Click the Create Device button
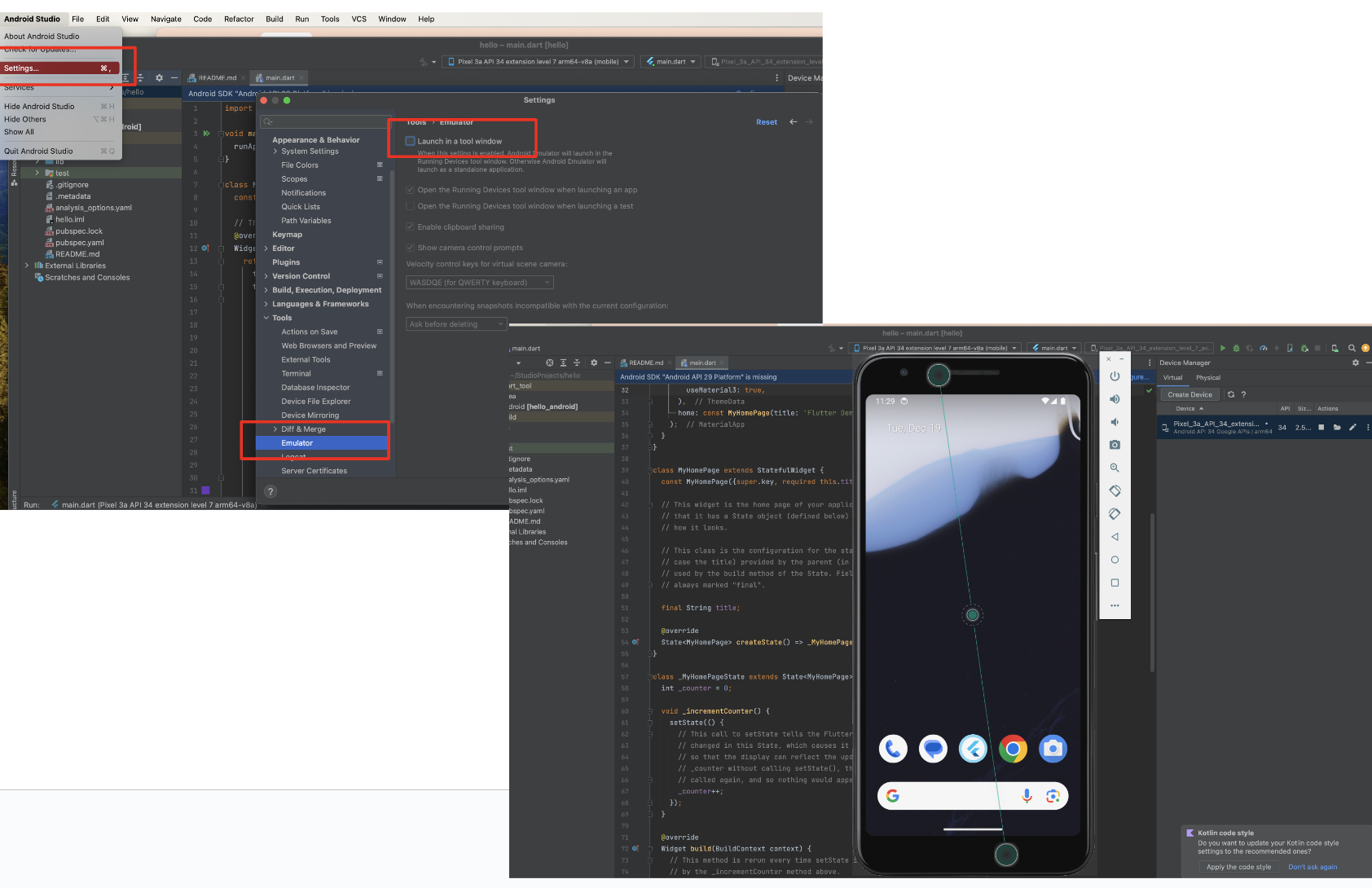Screen dimensions: 1372x888 pos(1190,394)
